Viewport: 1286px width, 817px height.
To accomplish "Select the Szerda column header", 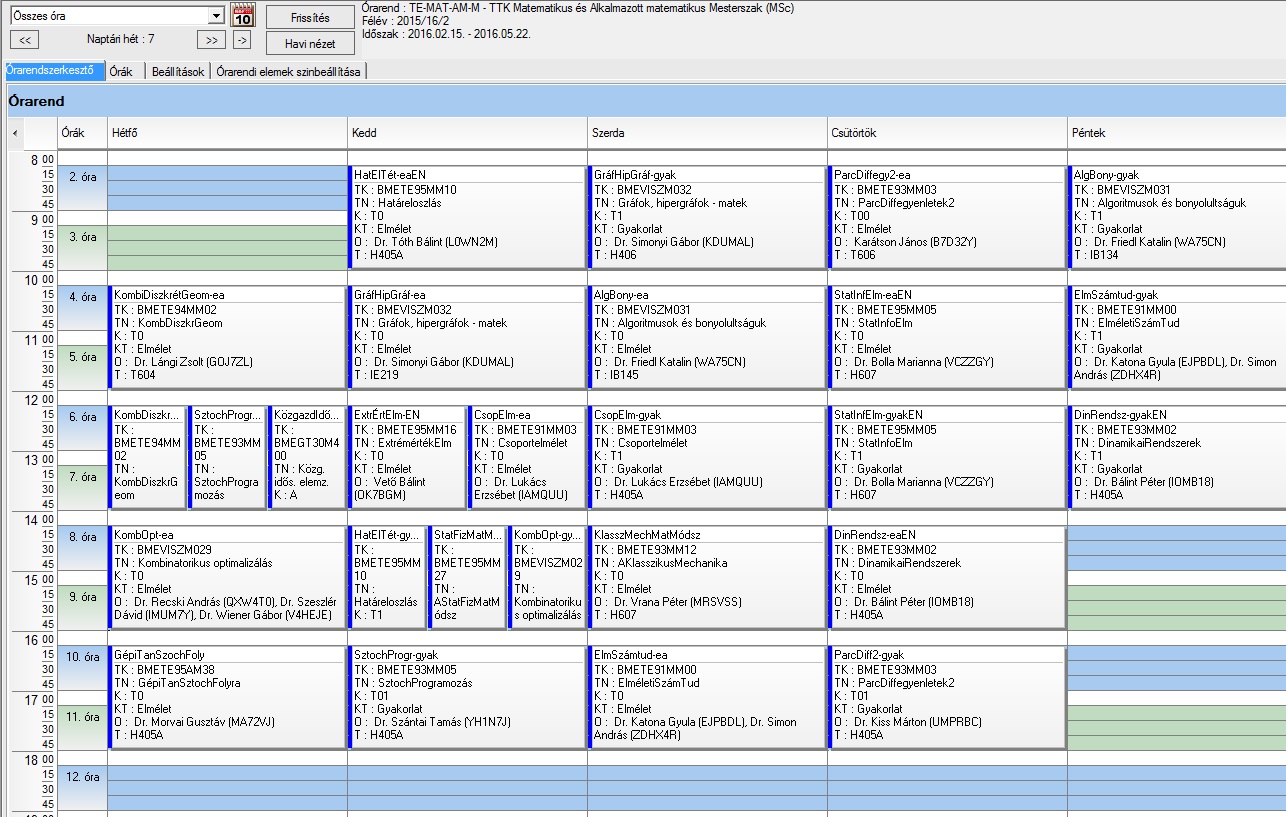I will pos(707,133).
